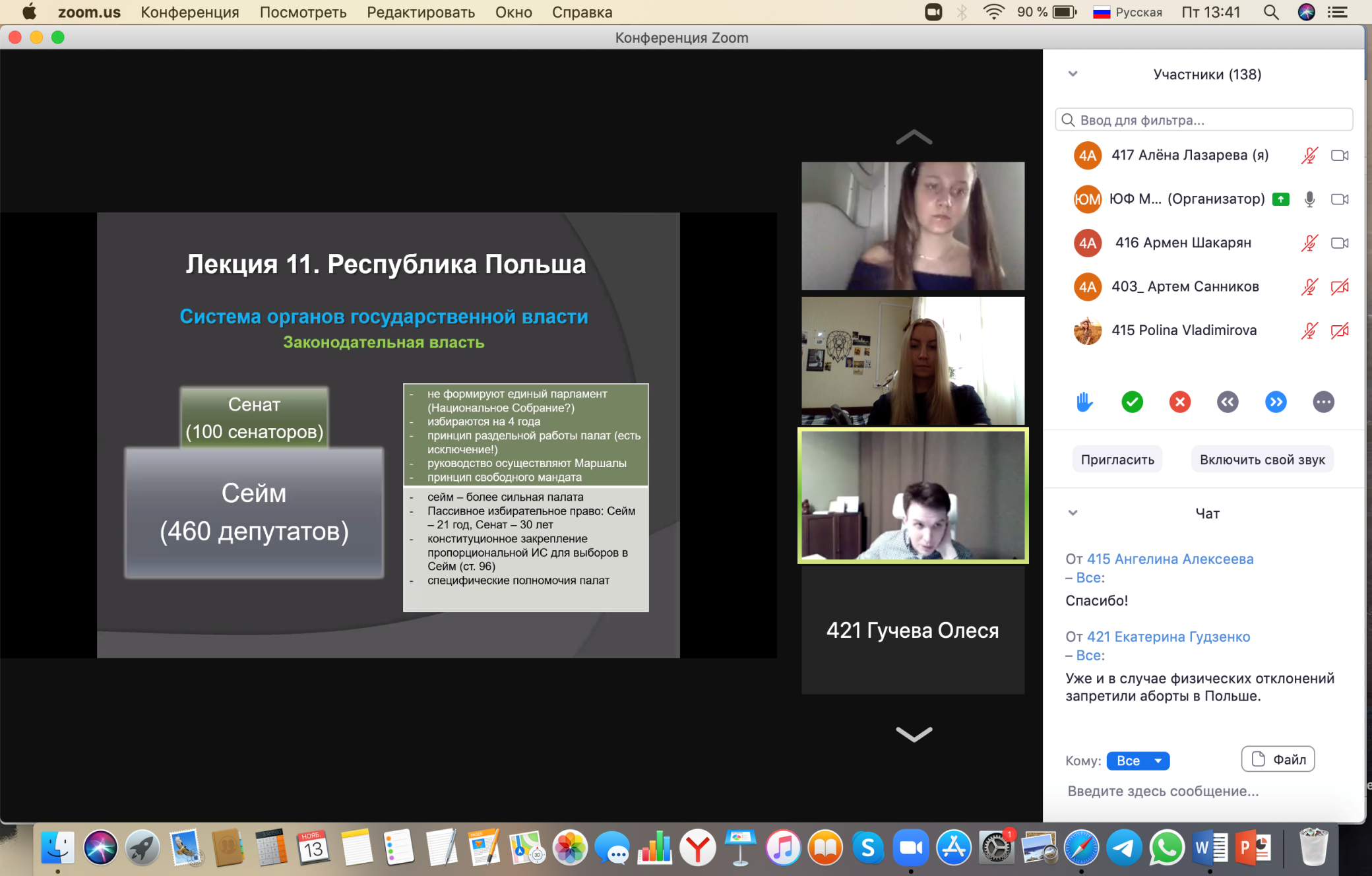
Task: Open Microsoft Word in the Dock
Action: tap(1209, 848)
